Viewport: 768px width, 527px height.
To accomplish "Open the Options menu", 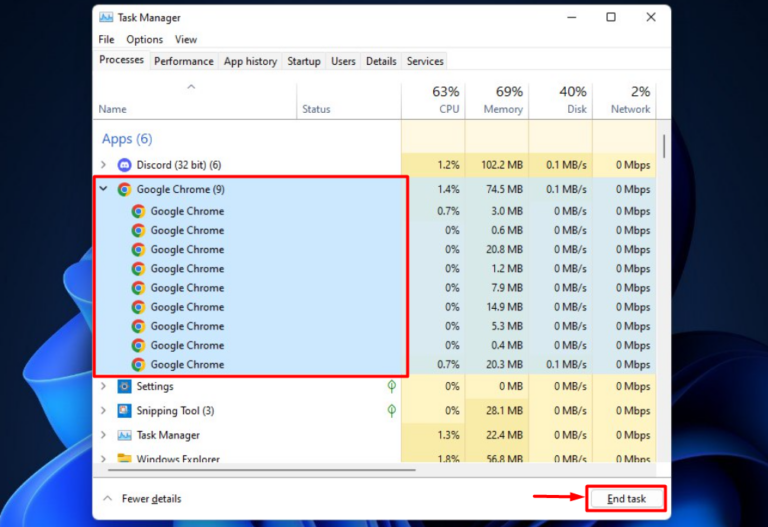I will 144,40.
